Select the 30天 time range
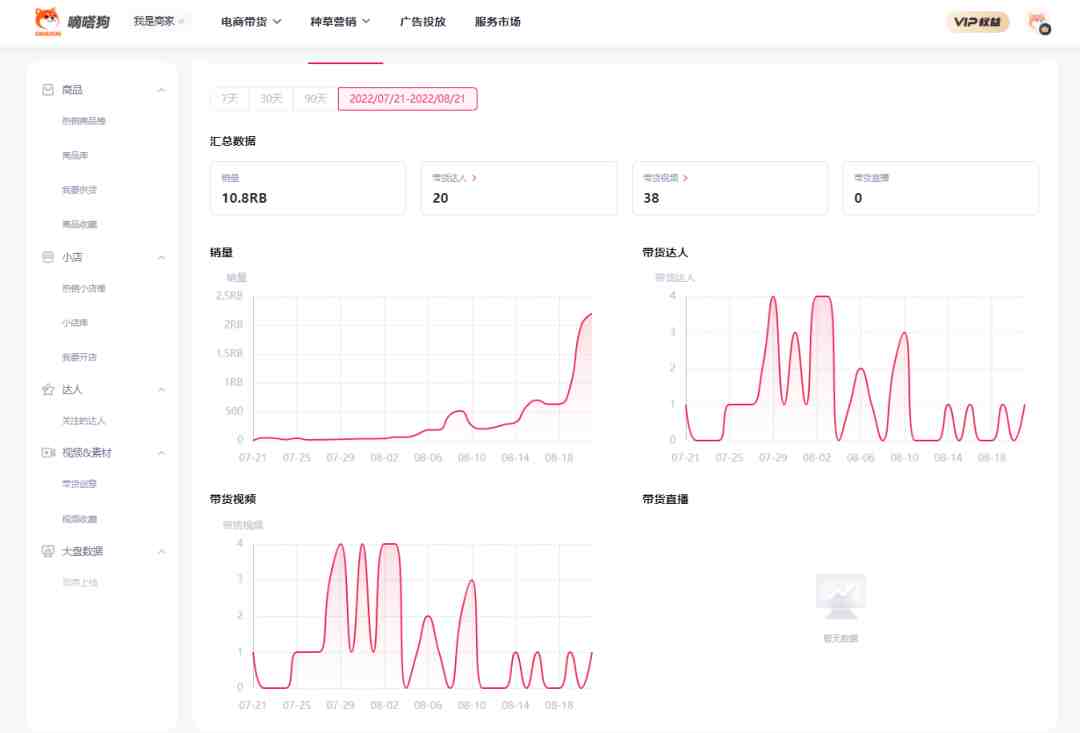This screenshot has height=733, width=1080. pos(271,99)
